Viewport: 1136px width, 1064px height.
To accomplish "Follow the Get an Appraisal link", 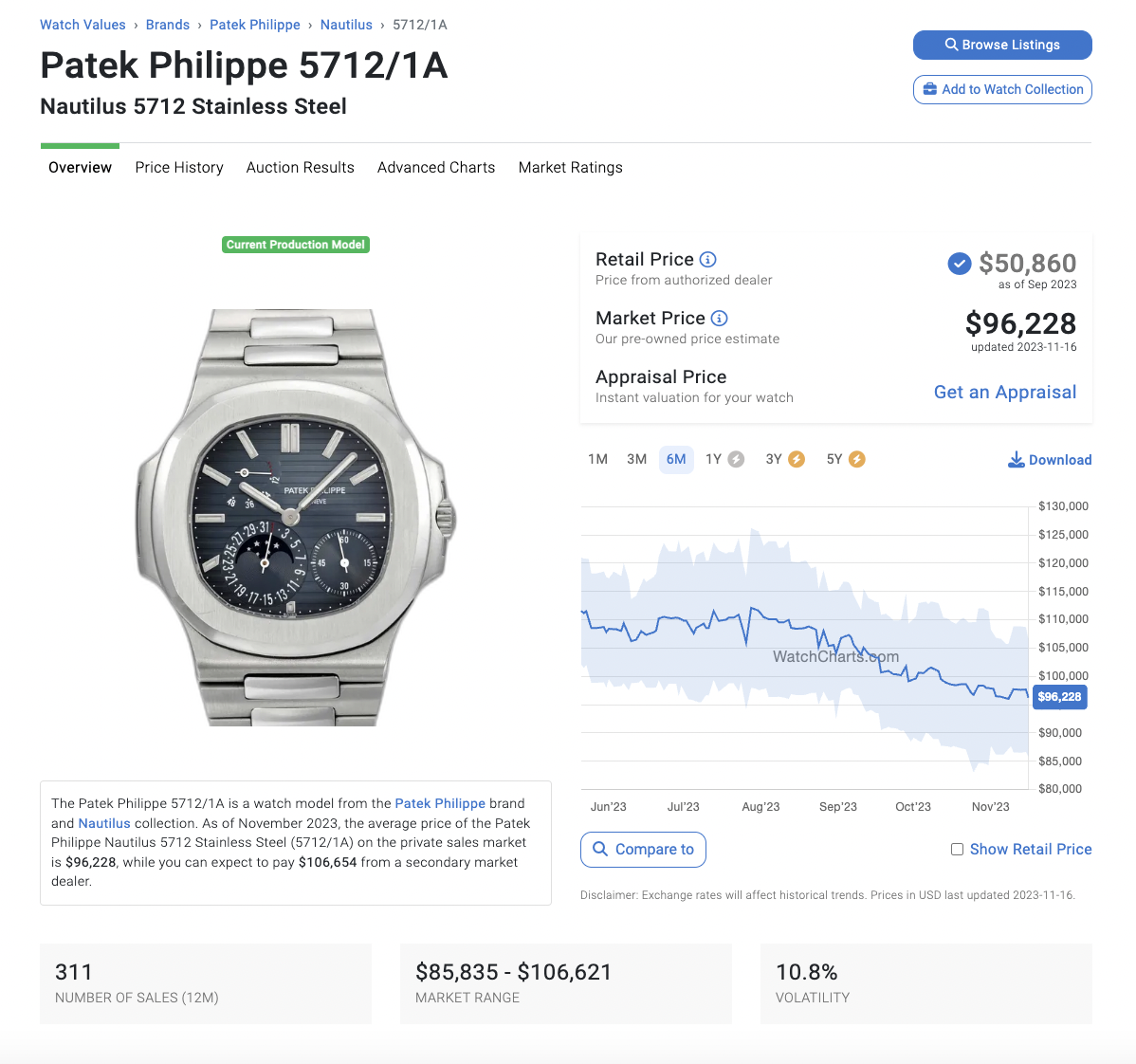I will pyautogui.click(x=1005, y=392).
